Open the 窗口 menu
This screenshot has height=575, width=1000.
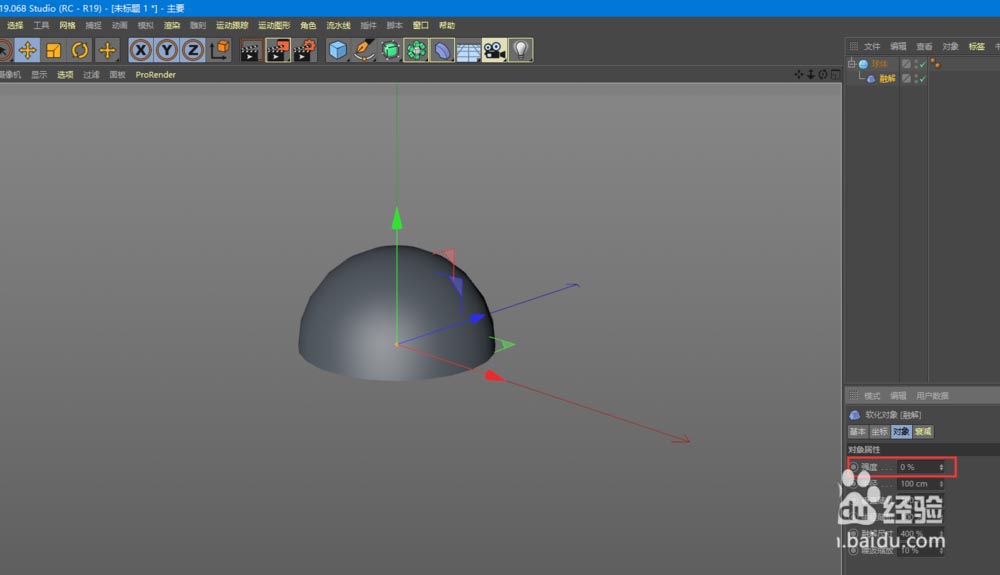click(421, 25)
